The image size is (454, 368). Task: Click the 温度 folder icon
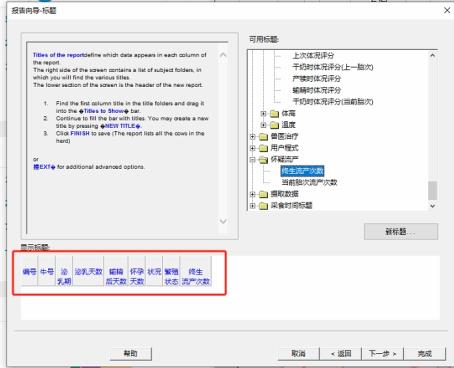pyautogui.click(x=274, y=125)
